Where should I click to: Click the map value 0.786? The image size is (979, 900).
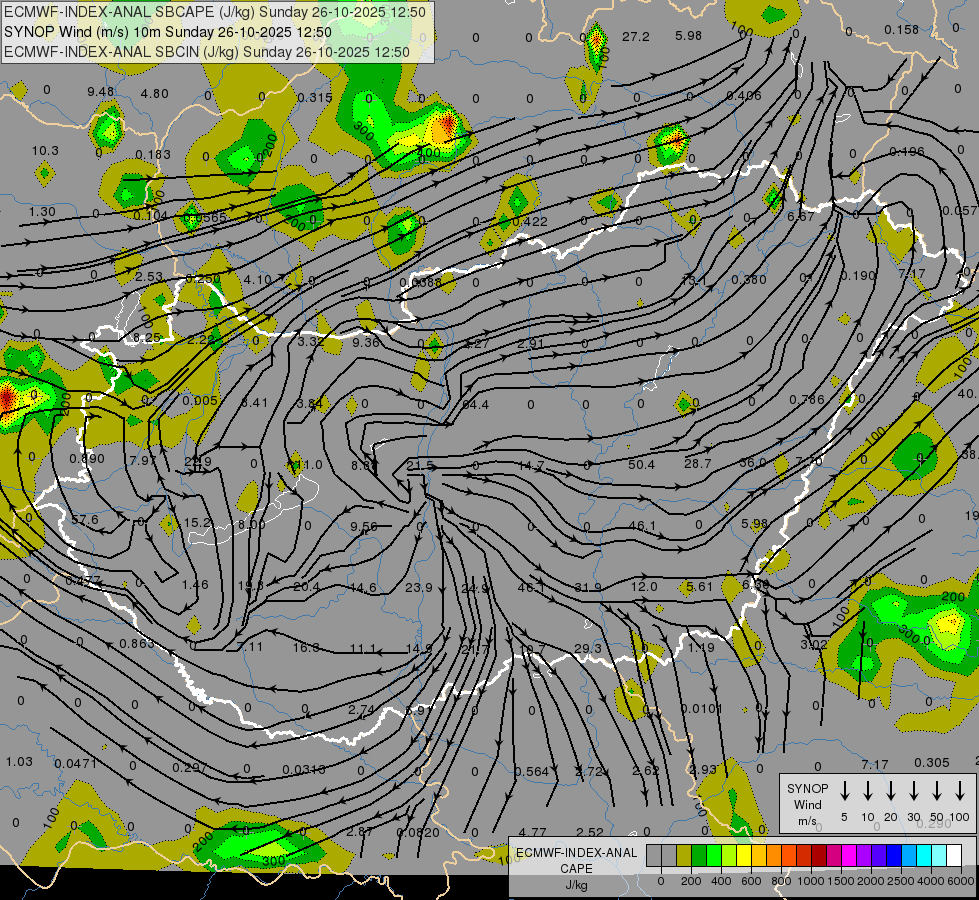point(807,399)
